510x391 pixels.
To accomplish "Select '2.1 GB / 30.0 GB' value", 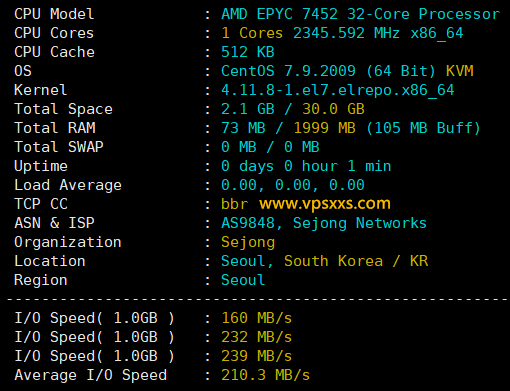I will (293, 109).
